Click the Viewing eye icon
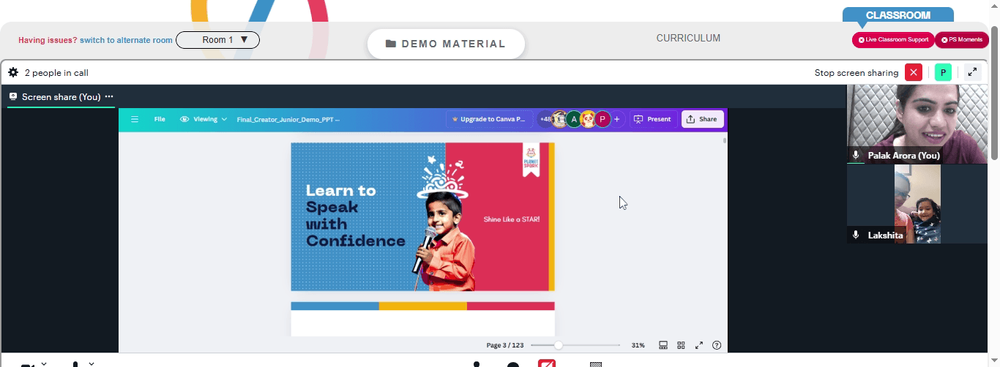This screenshot has width=1000, height=367. click(185, 119)
